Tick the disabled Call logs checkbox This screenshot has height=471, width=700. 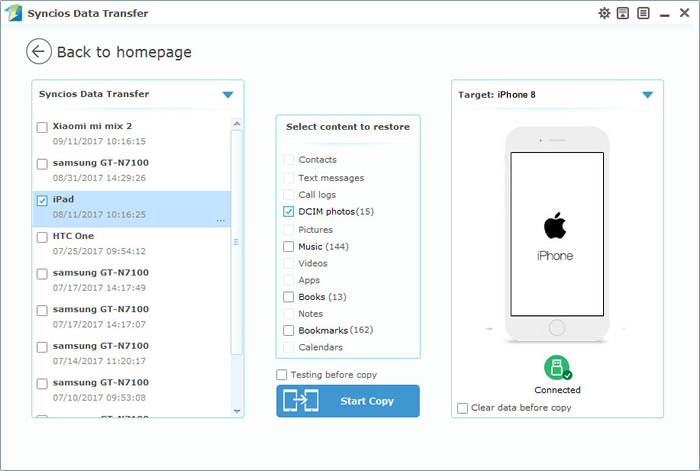[x=288, y=195]
